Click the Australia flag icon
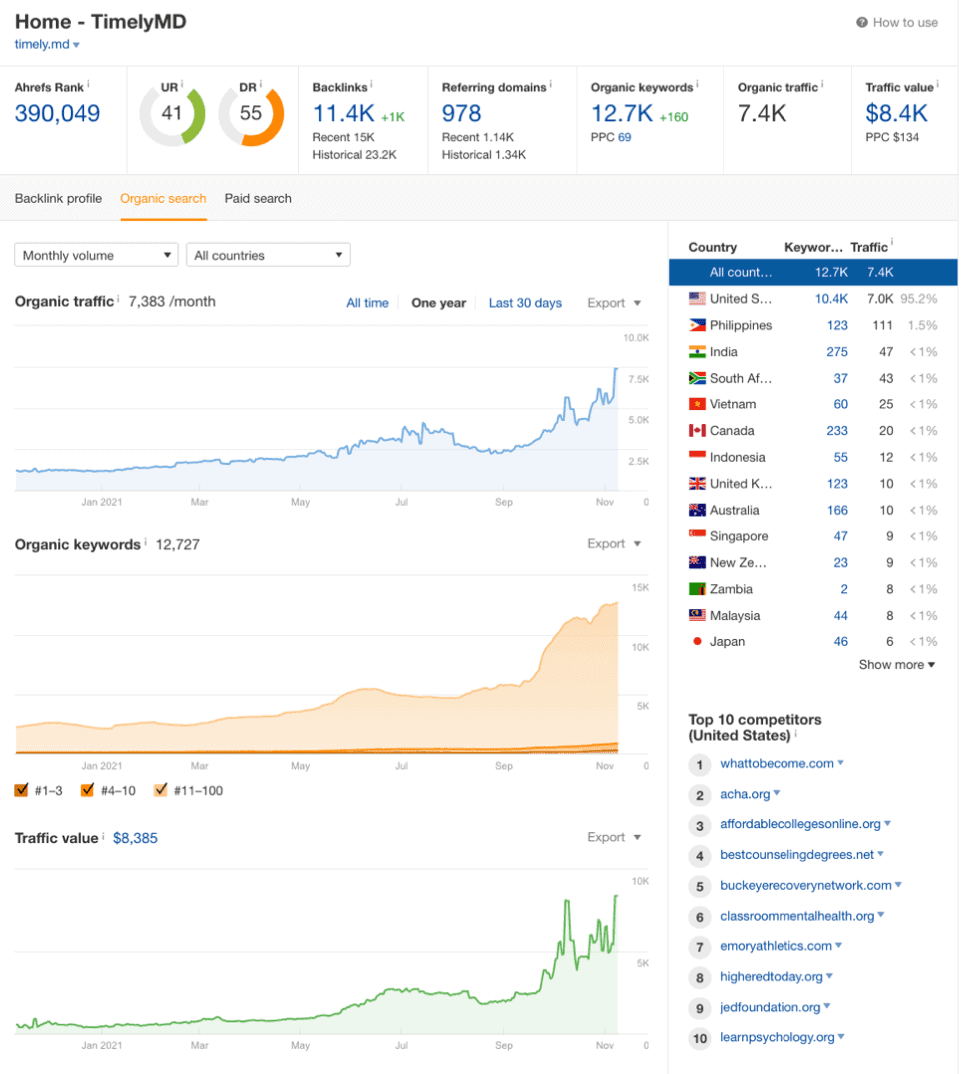Image resolution: width=972 pixels, height=1074 pixels. [697, 510]
